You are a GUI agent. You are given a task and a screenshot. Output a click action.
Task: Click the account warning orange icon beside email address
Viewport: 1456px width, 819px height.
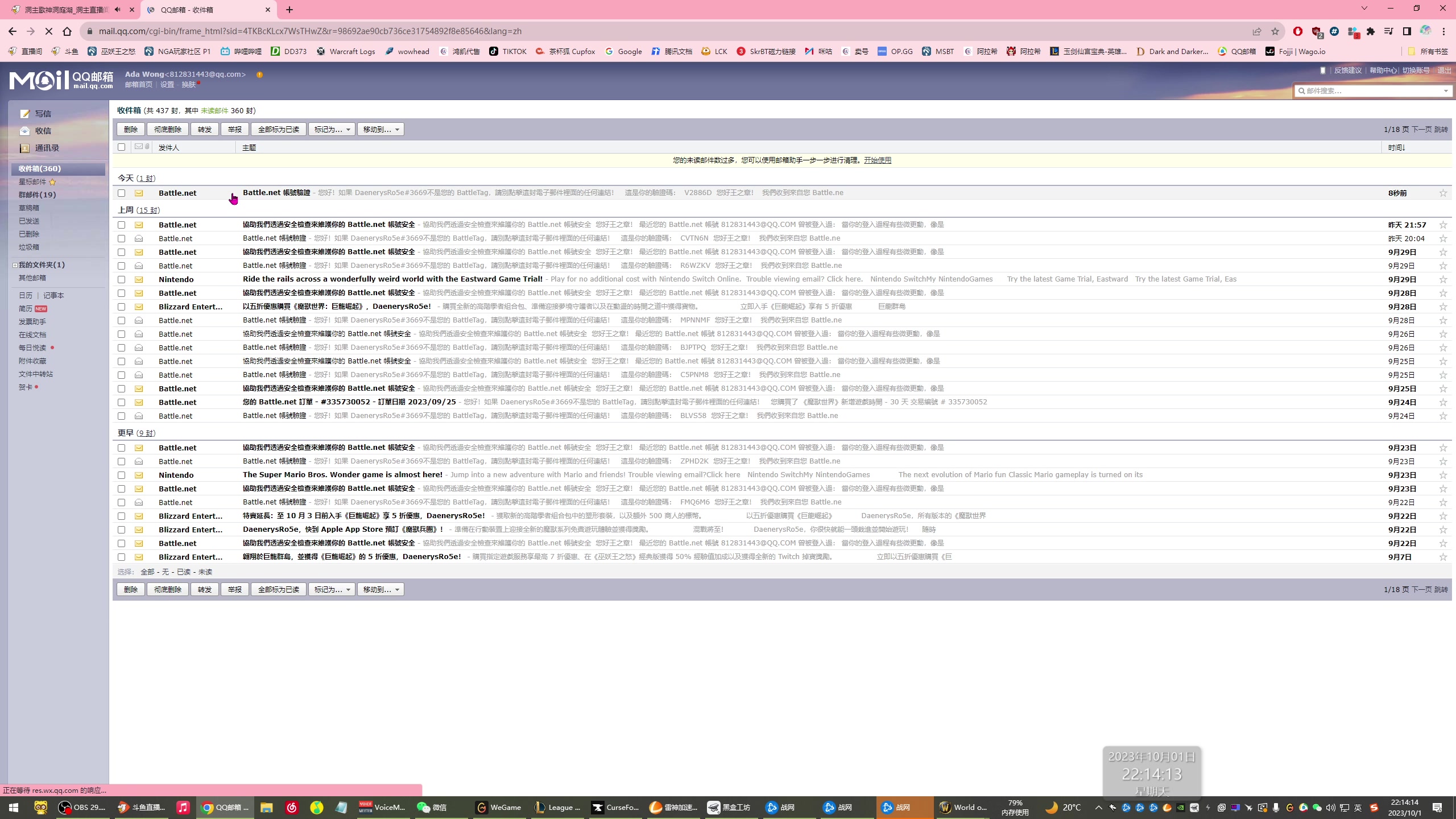259,75
